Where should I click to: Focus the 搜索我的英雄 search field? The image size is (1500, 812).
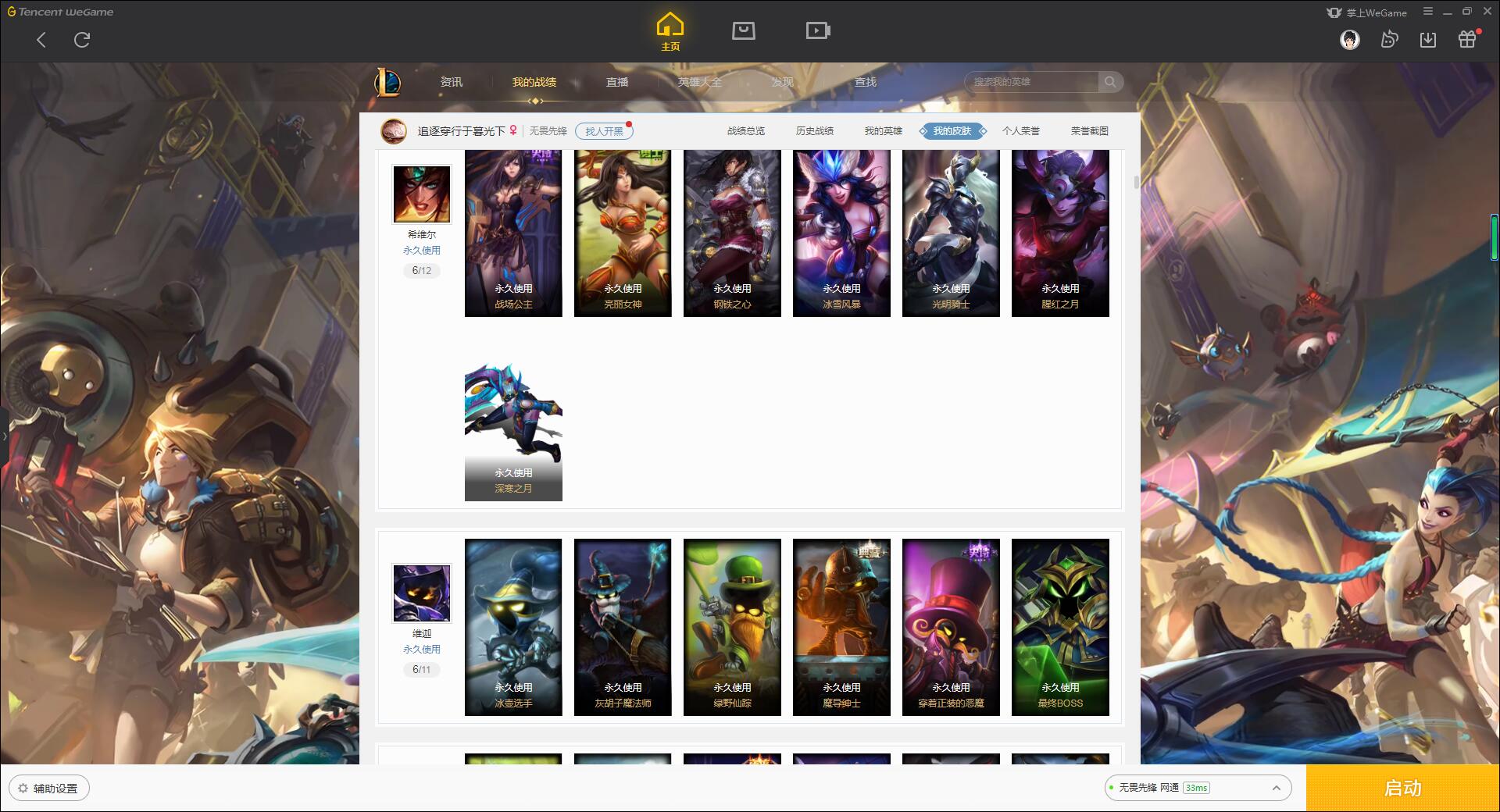click(1031, 82)
